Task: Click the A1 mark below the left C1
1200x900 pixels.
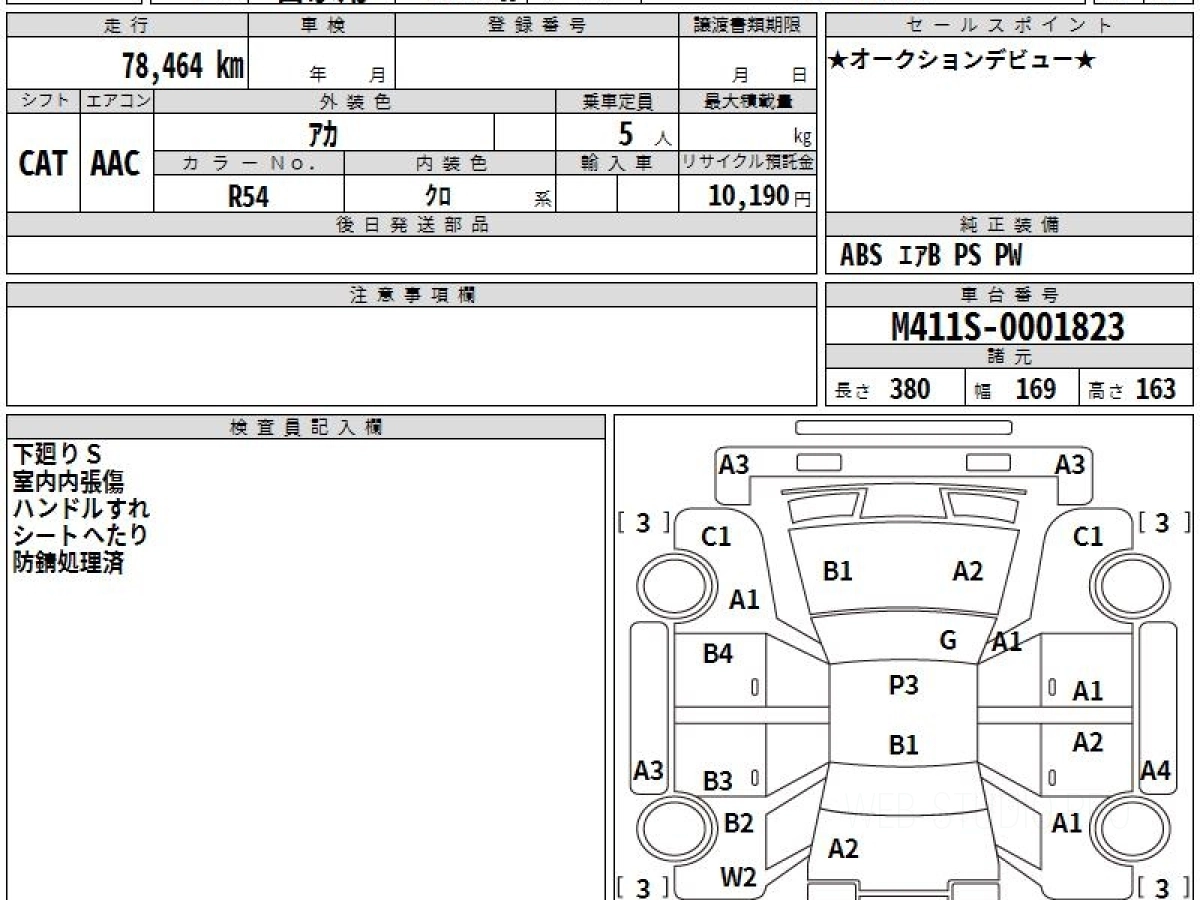Action: [x=744, y=600]
